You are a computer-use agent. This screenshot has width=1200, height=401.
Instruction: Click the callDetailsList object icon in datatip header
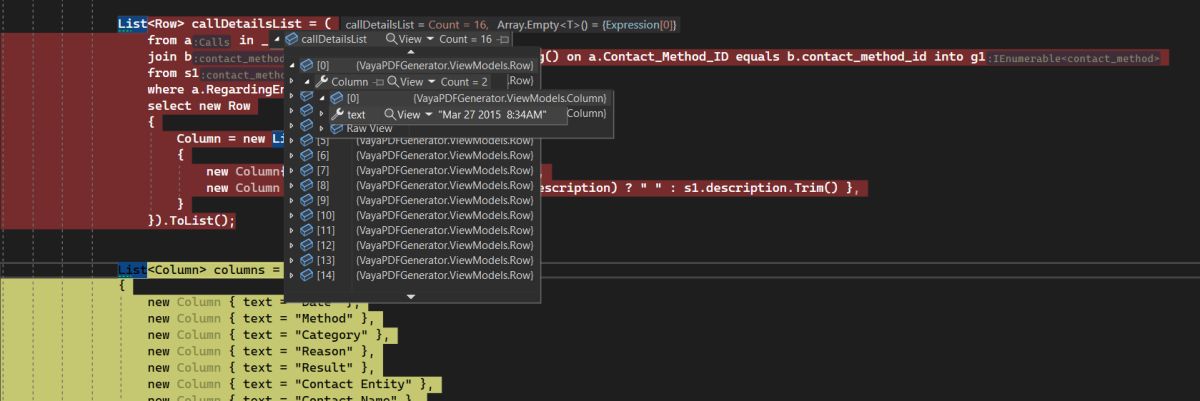[292, 39]
